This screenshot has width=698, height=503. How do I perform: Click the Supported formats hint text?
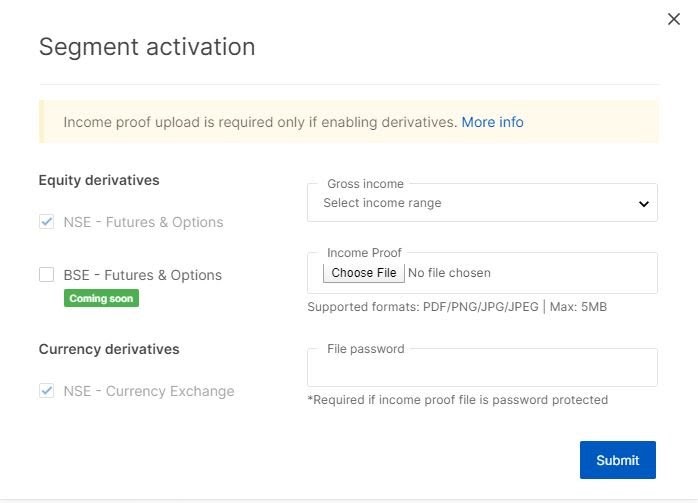456,307
